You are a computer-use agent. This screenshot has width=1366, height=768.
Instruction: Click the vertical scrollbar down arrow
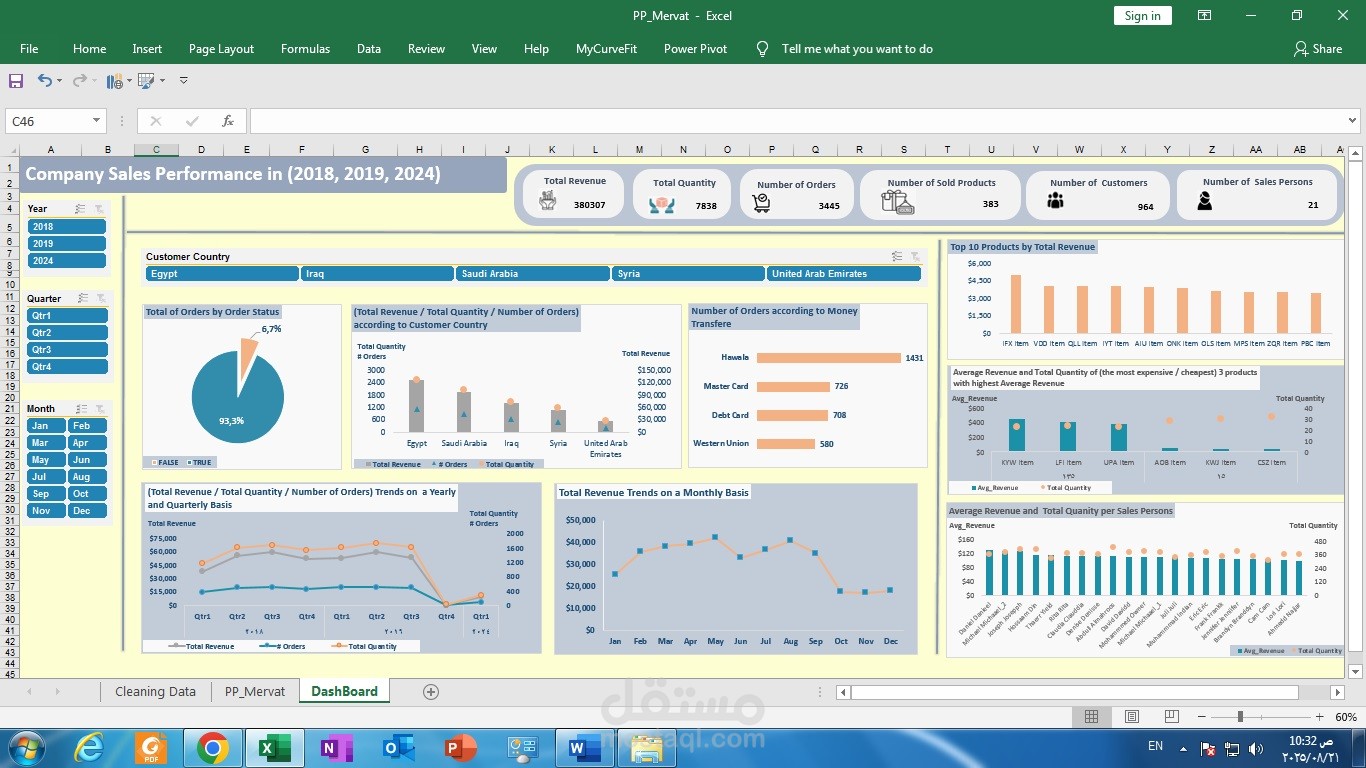1356,671
